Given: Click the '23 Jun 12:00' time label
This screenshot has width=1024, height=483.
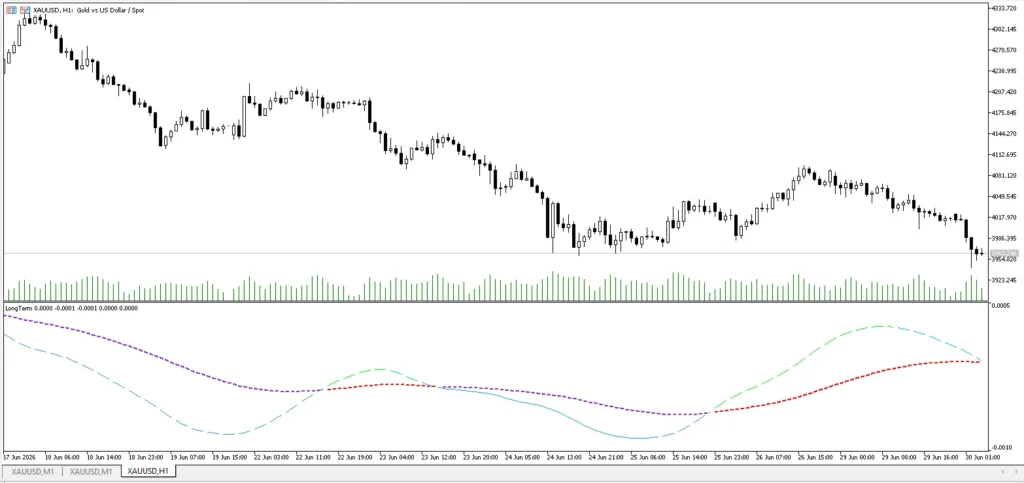Looking at the screenshot, I should tap(438, 457).
